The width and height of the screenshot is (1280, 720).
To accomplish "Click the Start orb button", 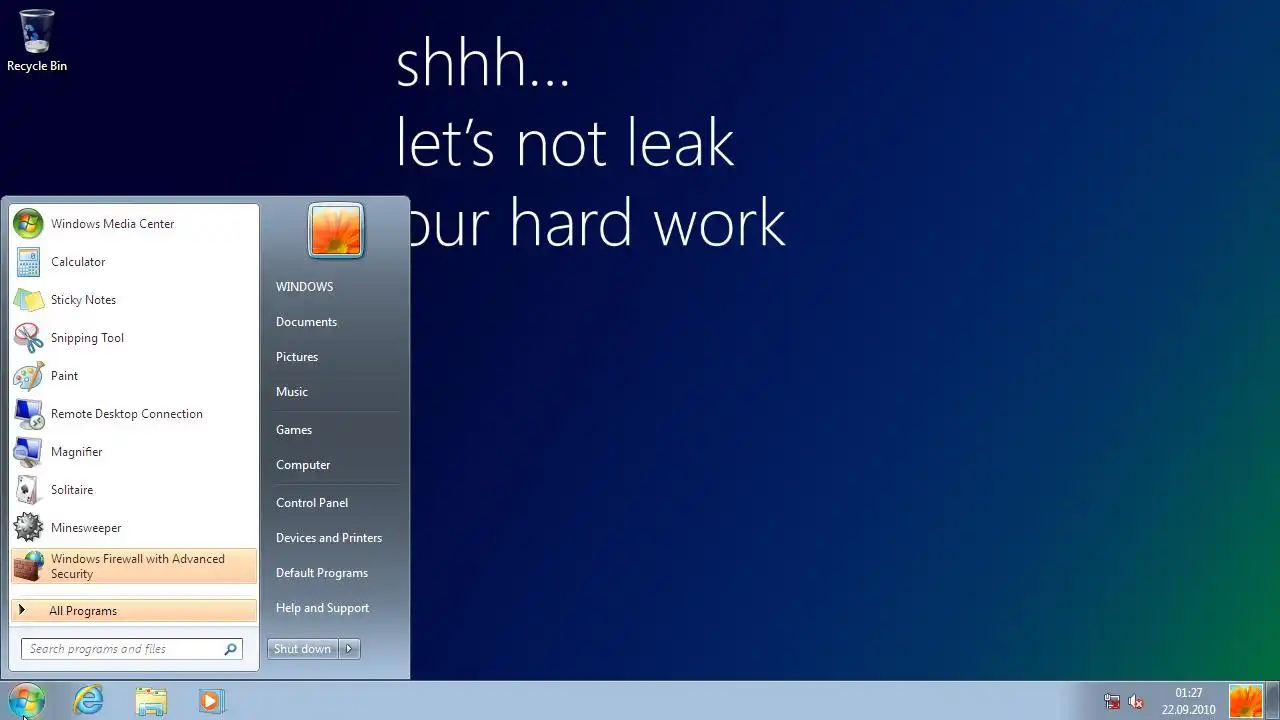I will (27, 701).
